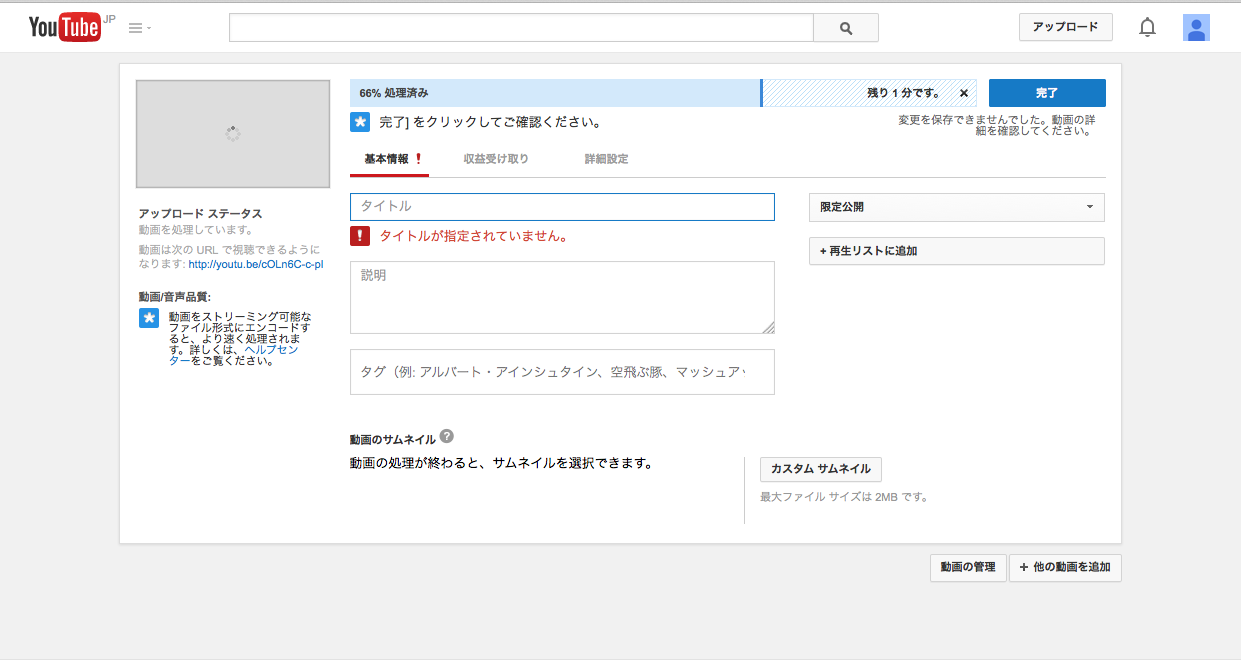Open the thumbnail help question mark

447,437
